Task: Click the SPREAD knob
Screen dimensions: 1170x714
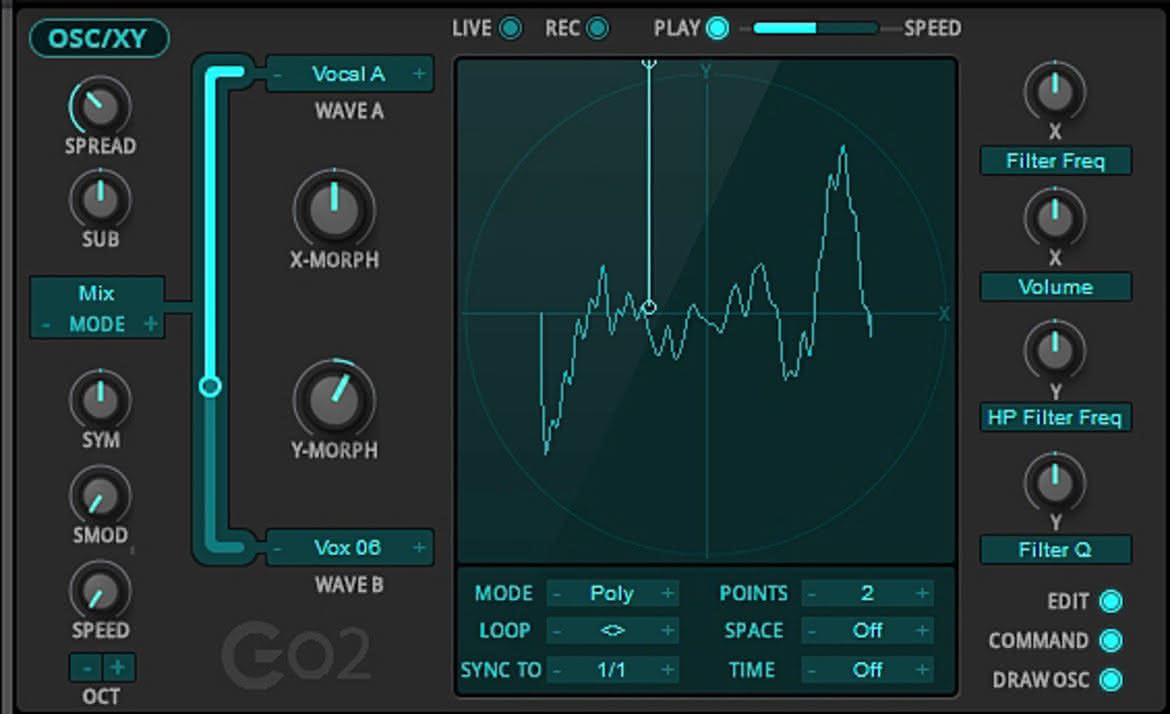Action: click(x=100, y=107)
